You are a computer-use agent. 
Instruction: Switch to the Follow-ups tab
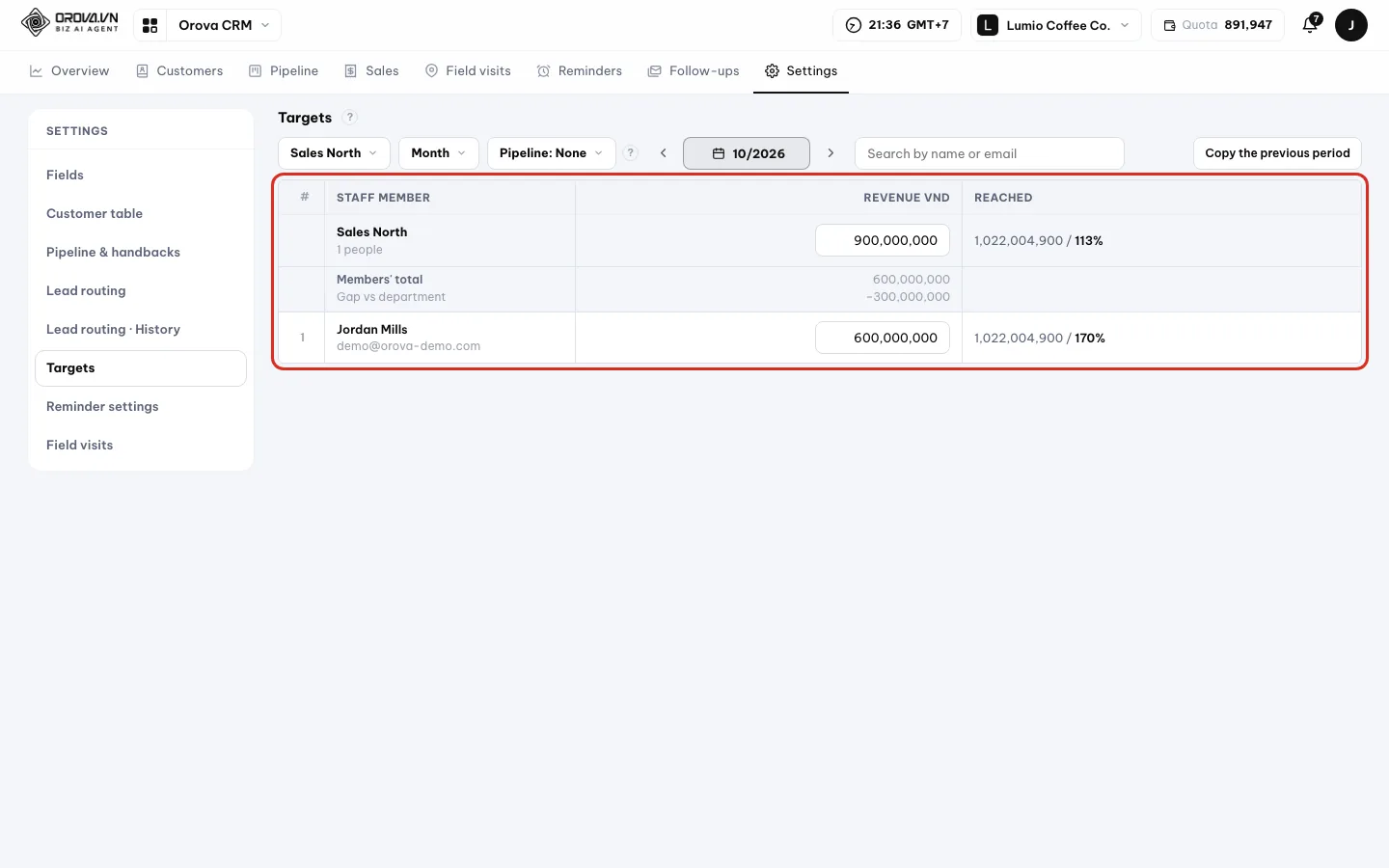pos(694,71)
